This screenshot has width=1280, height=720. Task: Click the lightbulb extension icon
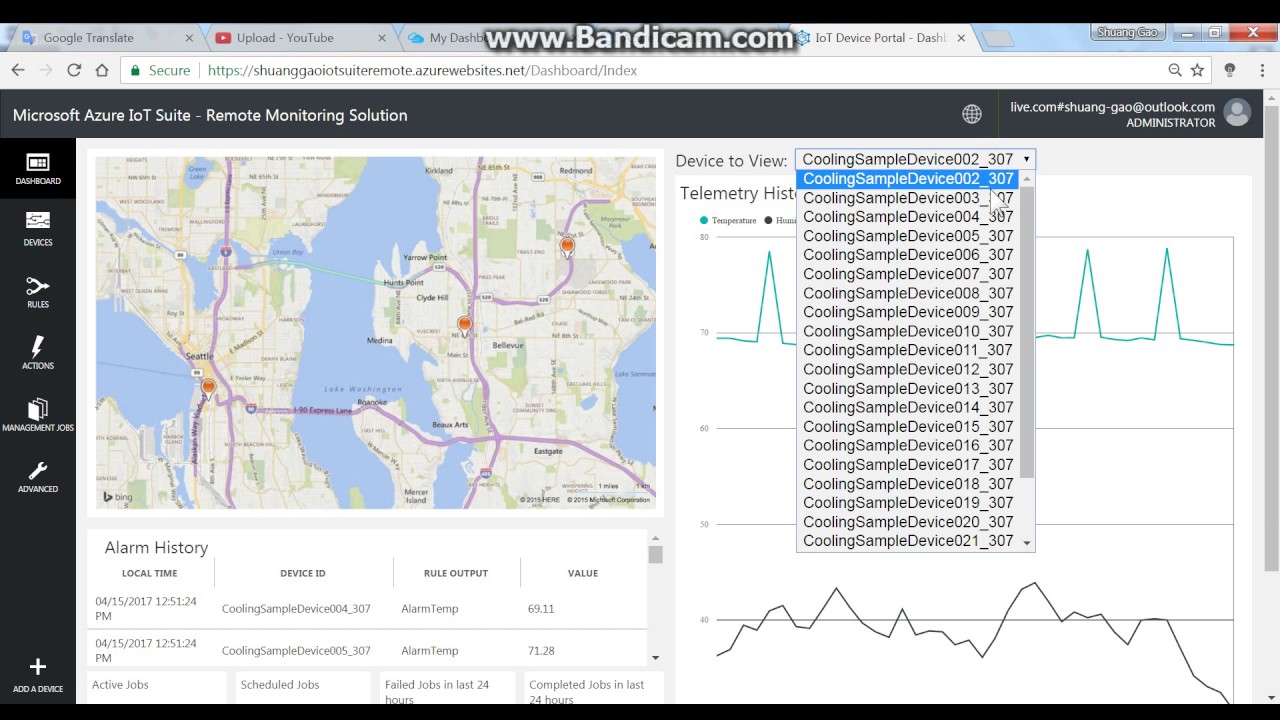pyautogui.click(x=1230, y=70)
